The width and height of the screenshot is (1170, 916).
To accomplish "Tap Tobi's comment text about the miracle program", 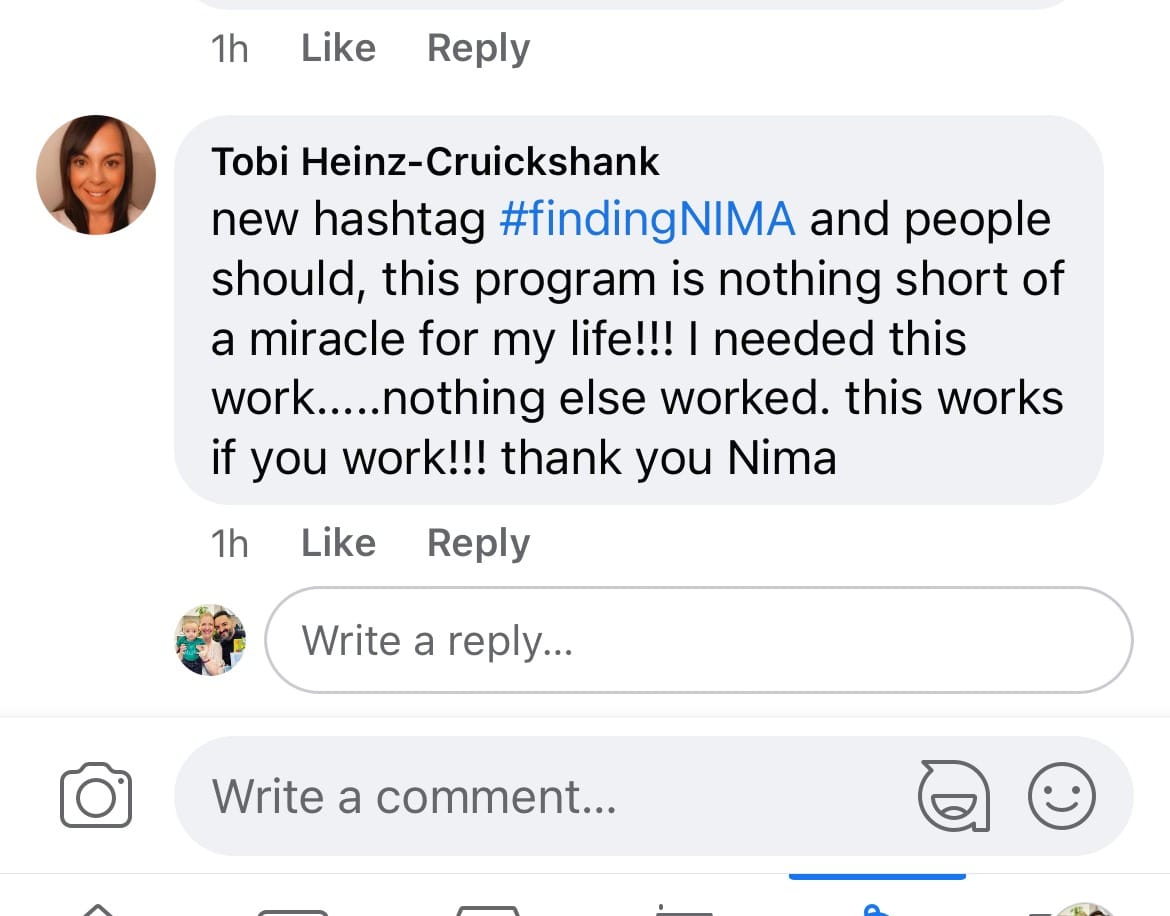I will [x=637, y=340].
